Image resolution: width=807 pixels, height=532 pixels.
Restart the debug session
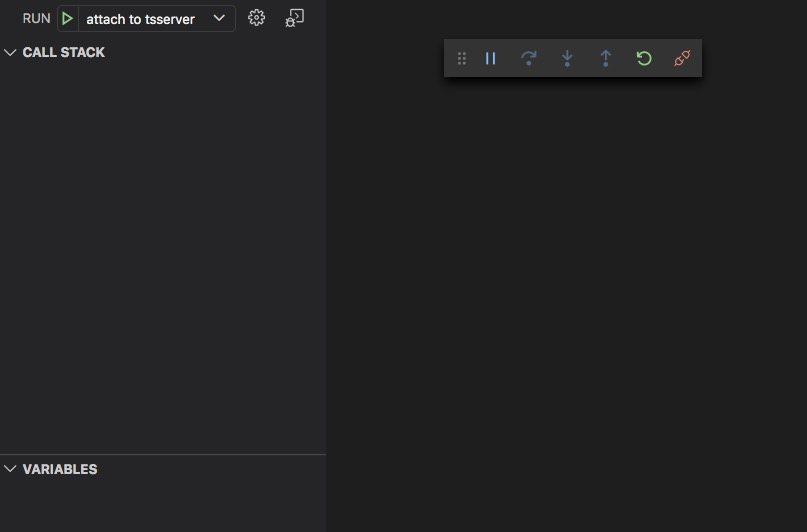pos(644,58)
